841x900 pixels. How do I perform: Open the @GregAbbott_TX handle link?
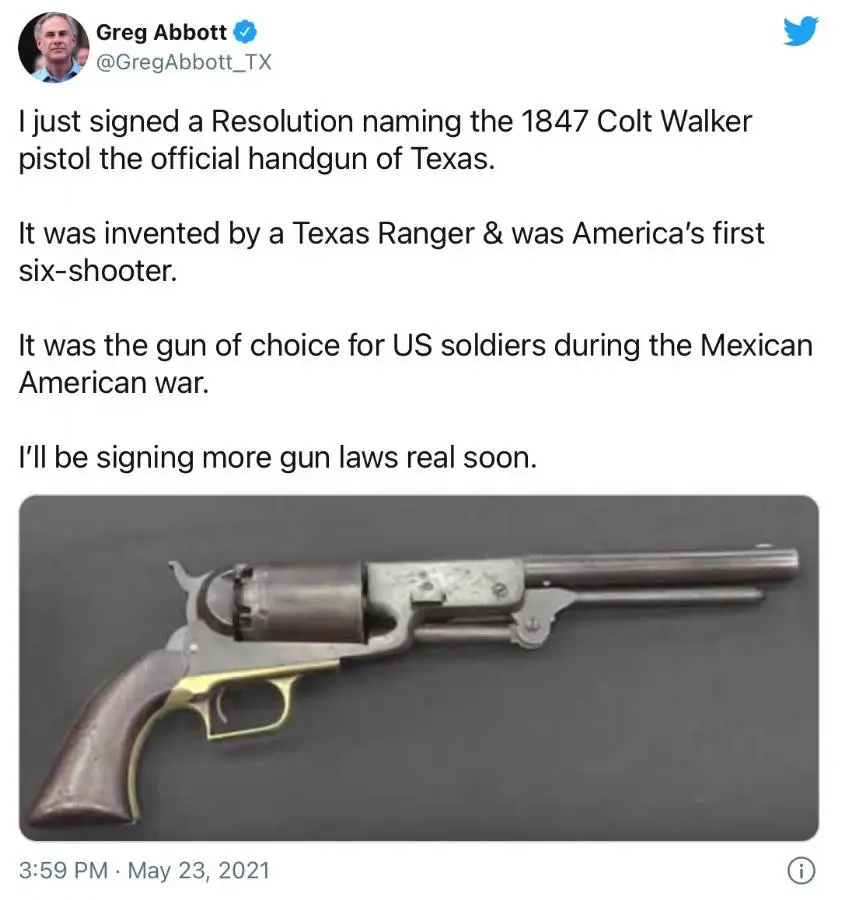click(x=184, y=62)
